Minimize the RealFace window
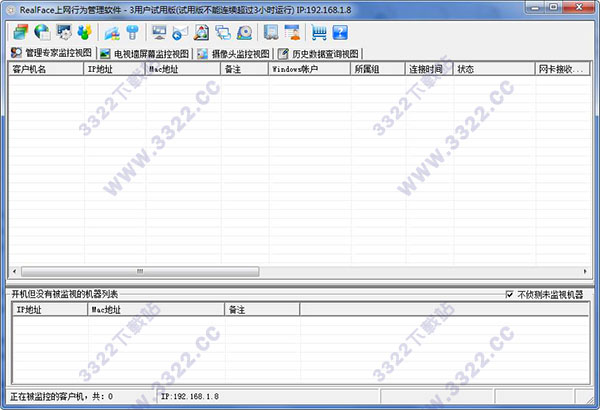Viewport: 600px width, 410px height. pos(535,7)
